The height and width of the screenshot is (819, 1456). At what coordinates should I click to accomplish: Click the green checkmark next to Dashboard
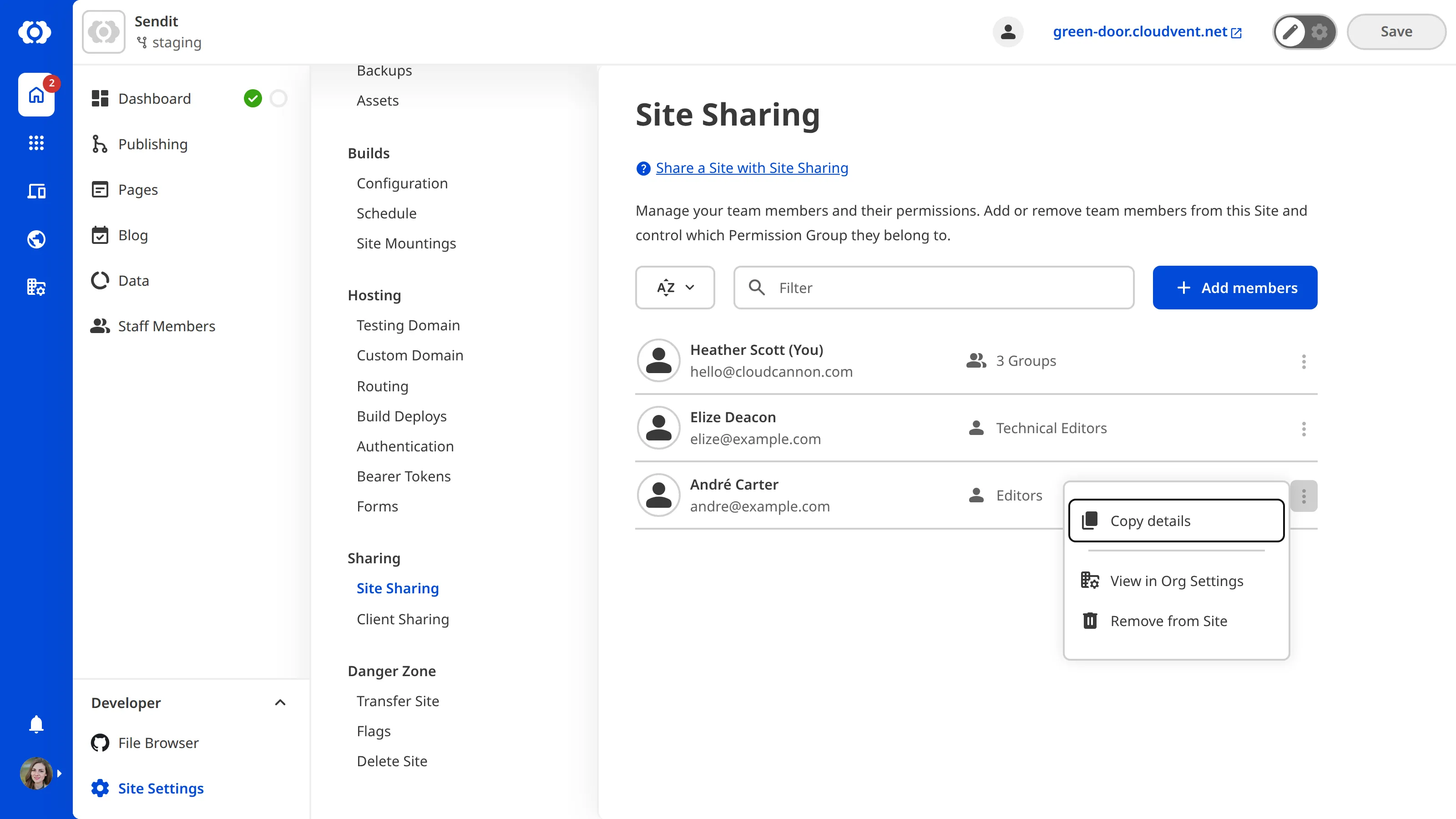(x=253, y=98)
